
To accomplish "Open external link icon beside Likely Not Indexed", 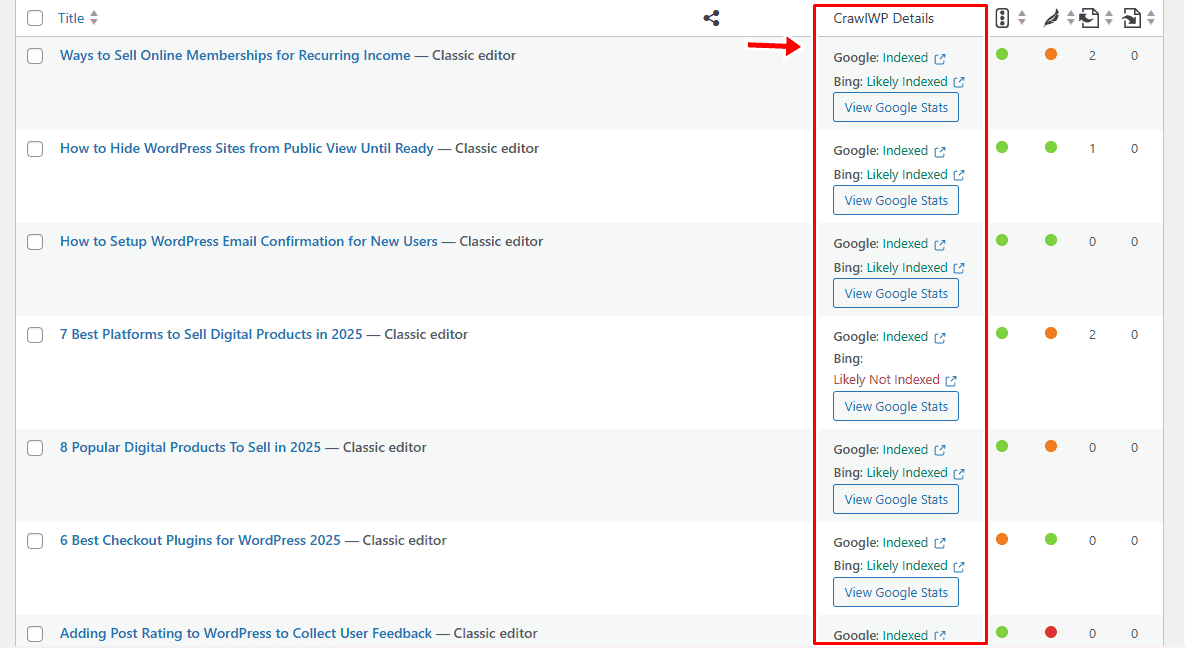I will point(951,381).
